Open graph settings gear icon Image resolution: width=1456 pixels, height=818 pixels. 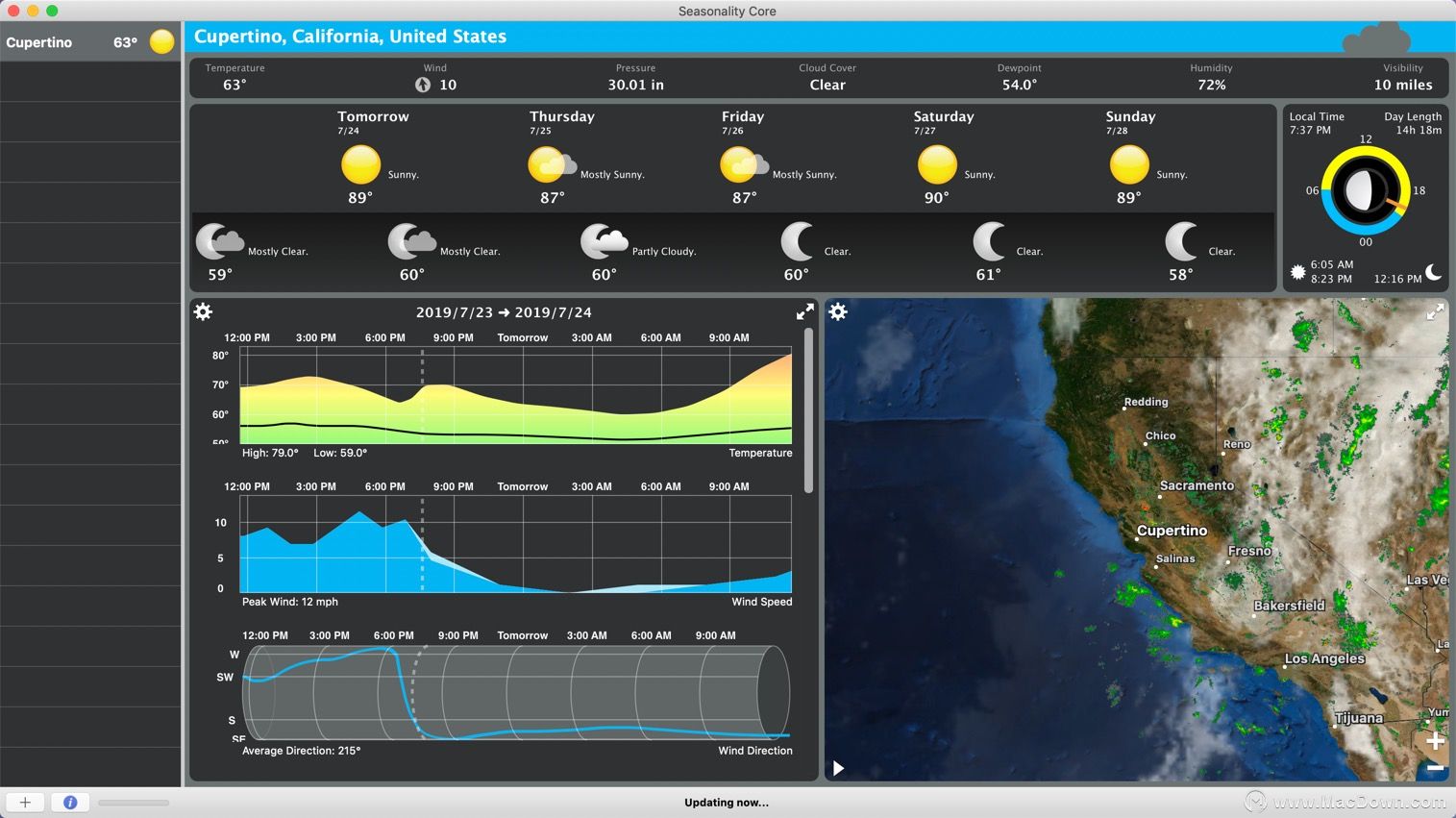203,311
